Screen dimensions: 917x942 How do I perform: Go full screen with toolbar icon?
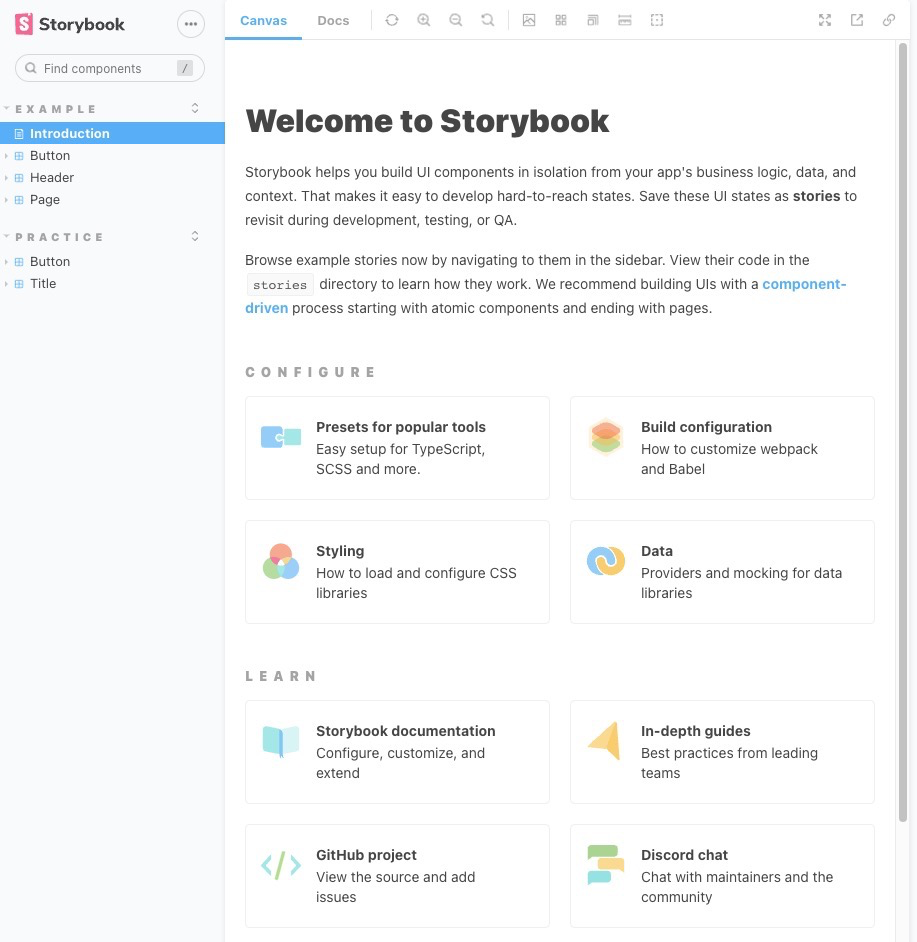[825, 20]
